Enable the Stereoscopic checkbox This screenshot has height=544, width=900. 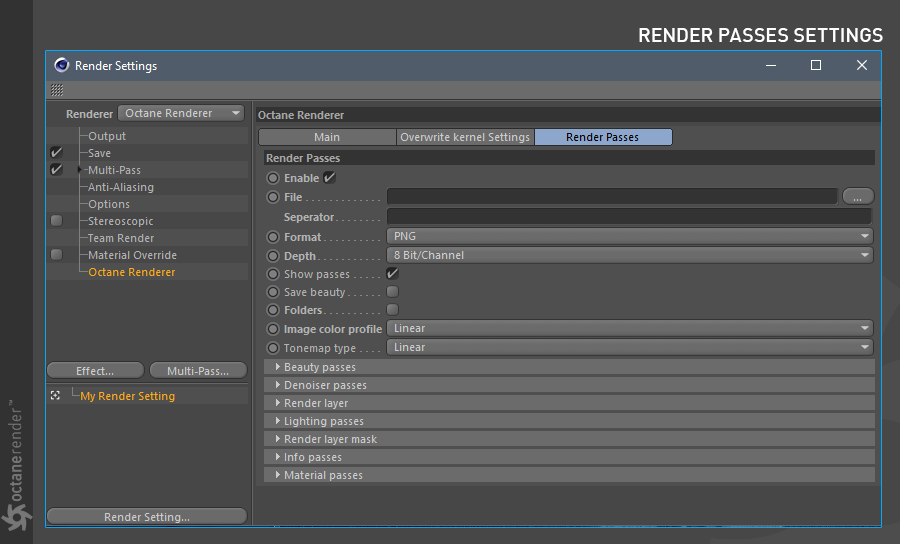pos(56,220)
